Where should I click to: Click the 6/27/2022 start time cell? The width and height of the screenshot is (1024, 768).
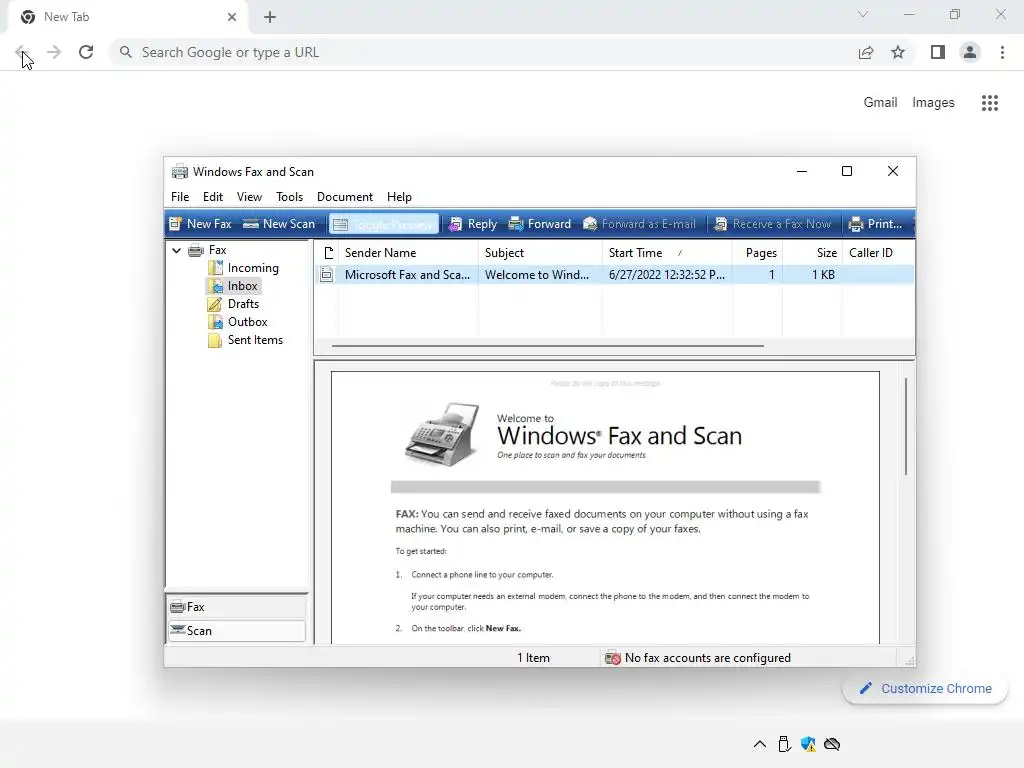[x=667, y=275]
